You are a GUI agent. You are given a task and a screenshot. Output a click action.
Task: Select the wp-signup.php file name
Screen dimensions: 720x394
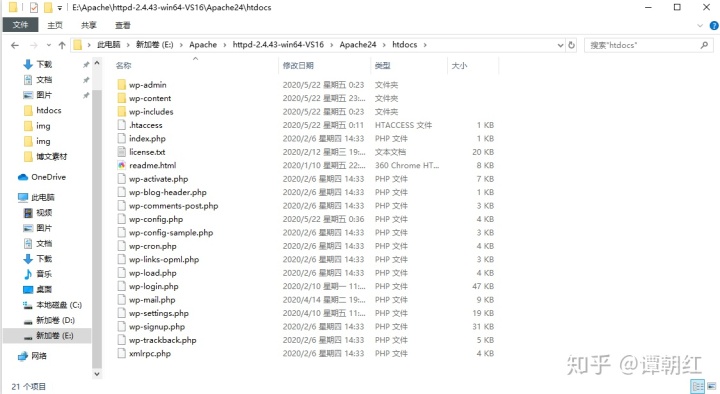coord(157,326)
